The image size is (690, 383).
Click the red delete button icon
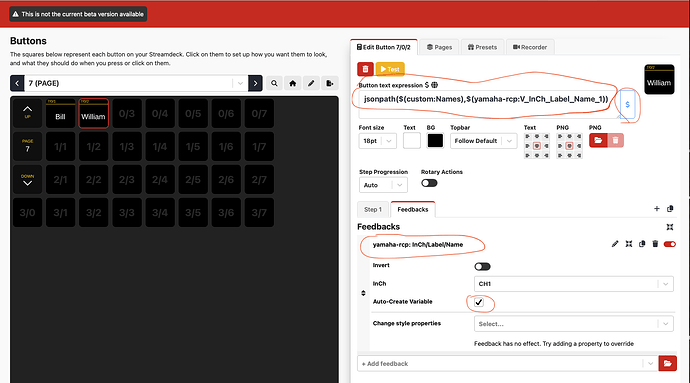[365, 69]
